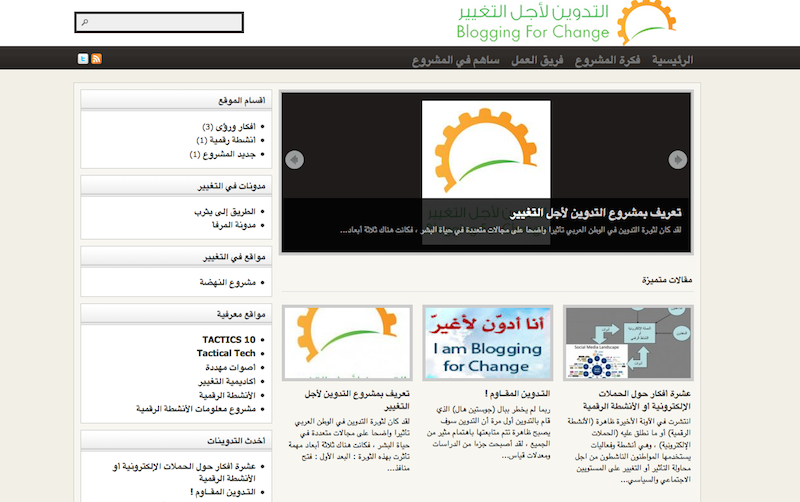Open sidebar link الأنشطة الرقمية under مواقع معرفية
800x502 pixels.
(x=227, y=395)
